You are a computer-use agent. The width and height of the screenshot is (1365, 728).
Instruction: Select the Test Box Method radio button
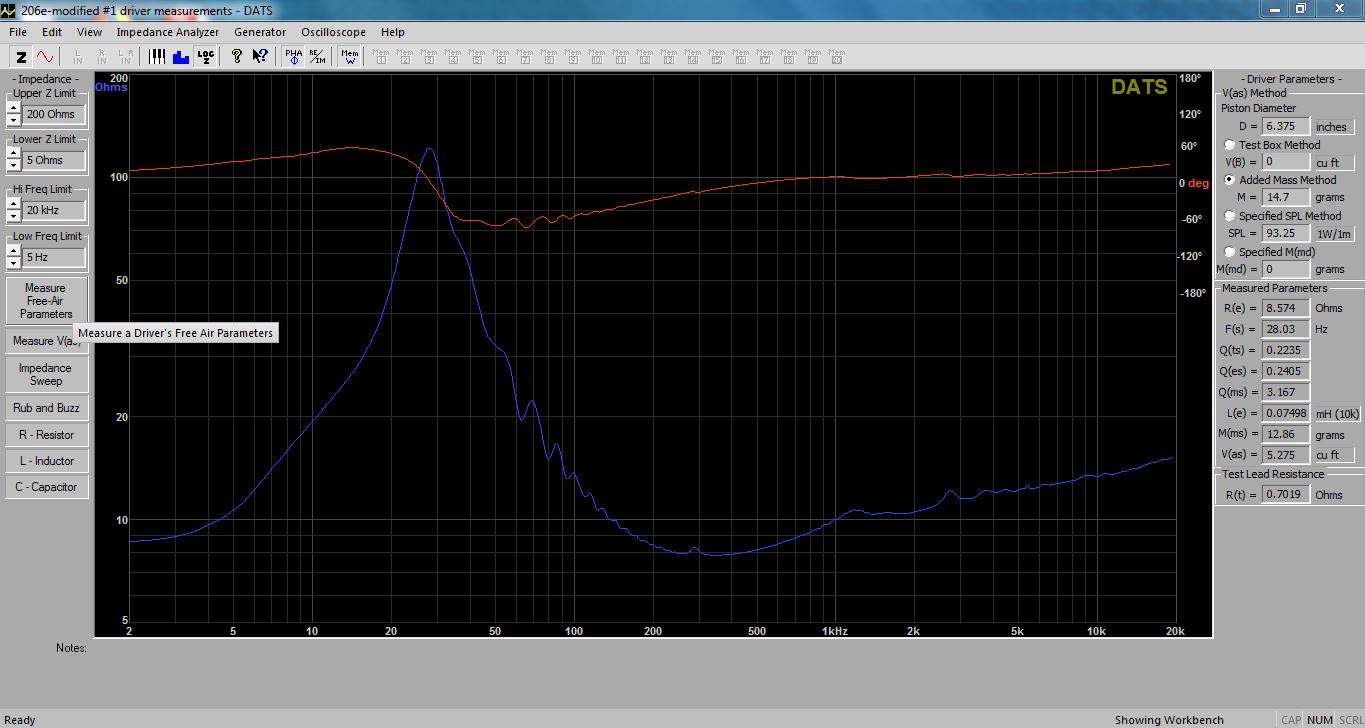click(1230, 145)
